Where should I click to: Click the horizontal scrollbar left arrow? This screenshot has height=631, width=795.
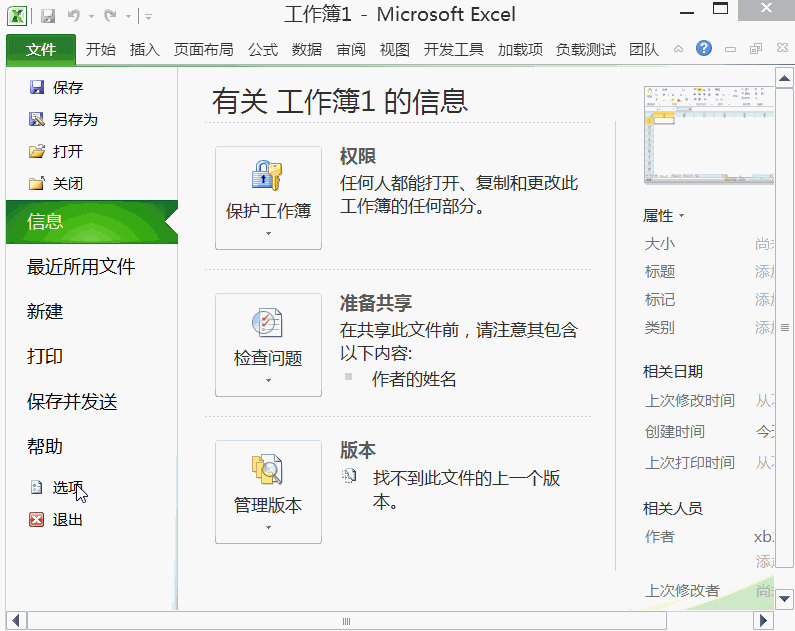coord(16,620)
